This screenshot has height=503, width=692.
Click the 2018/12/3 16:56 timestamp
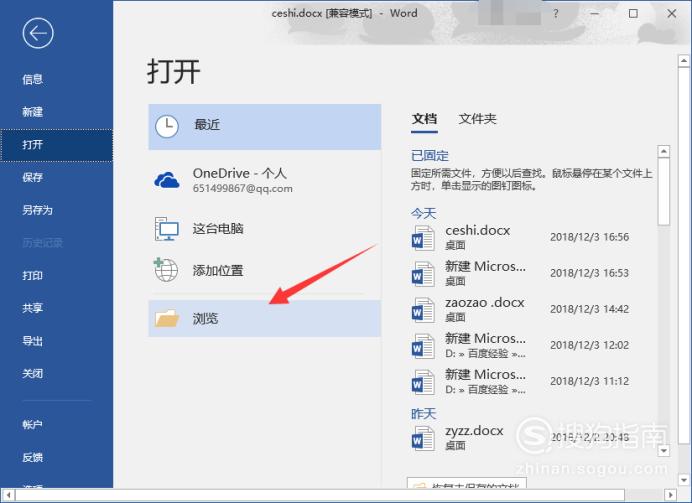(590, 237)
